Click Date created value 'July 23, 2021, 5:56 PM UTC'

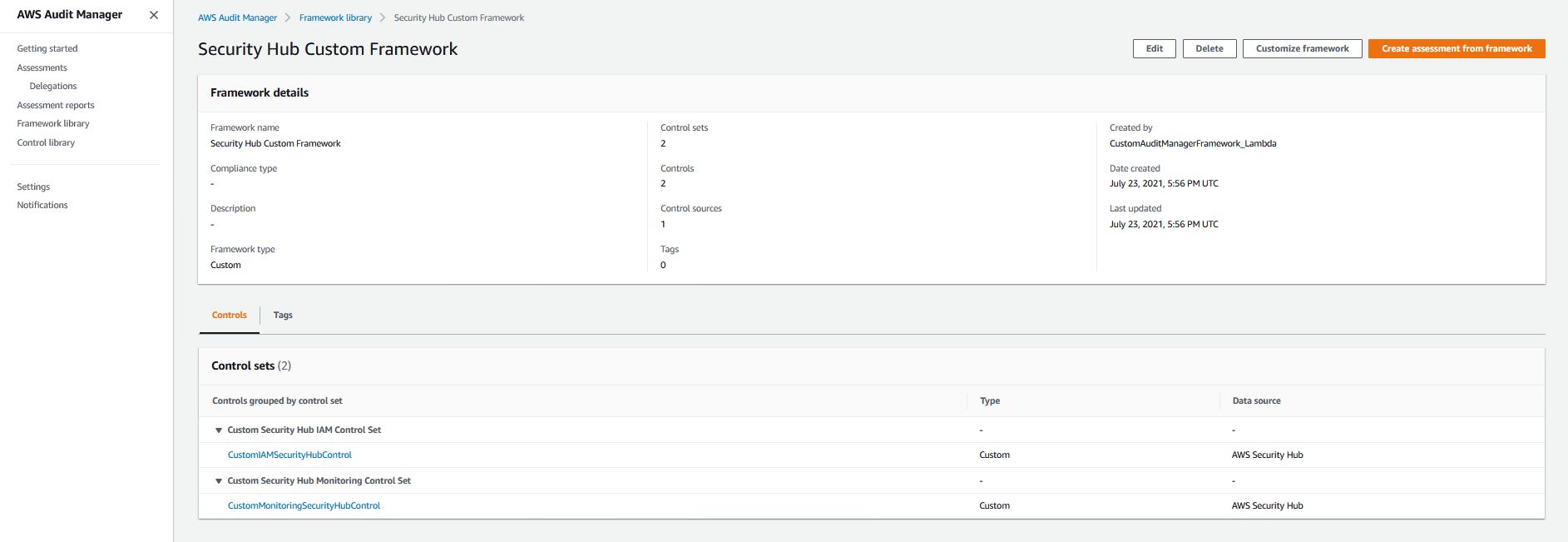point(1164,183)
